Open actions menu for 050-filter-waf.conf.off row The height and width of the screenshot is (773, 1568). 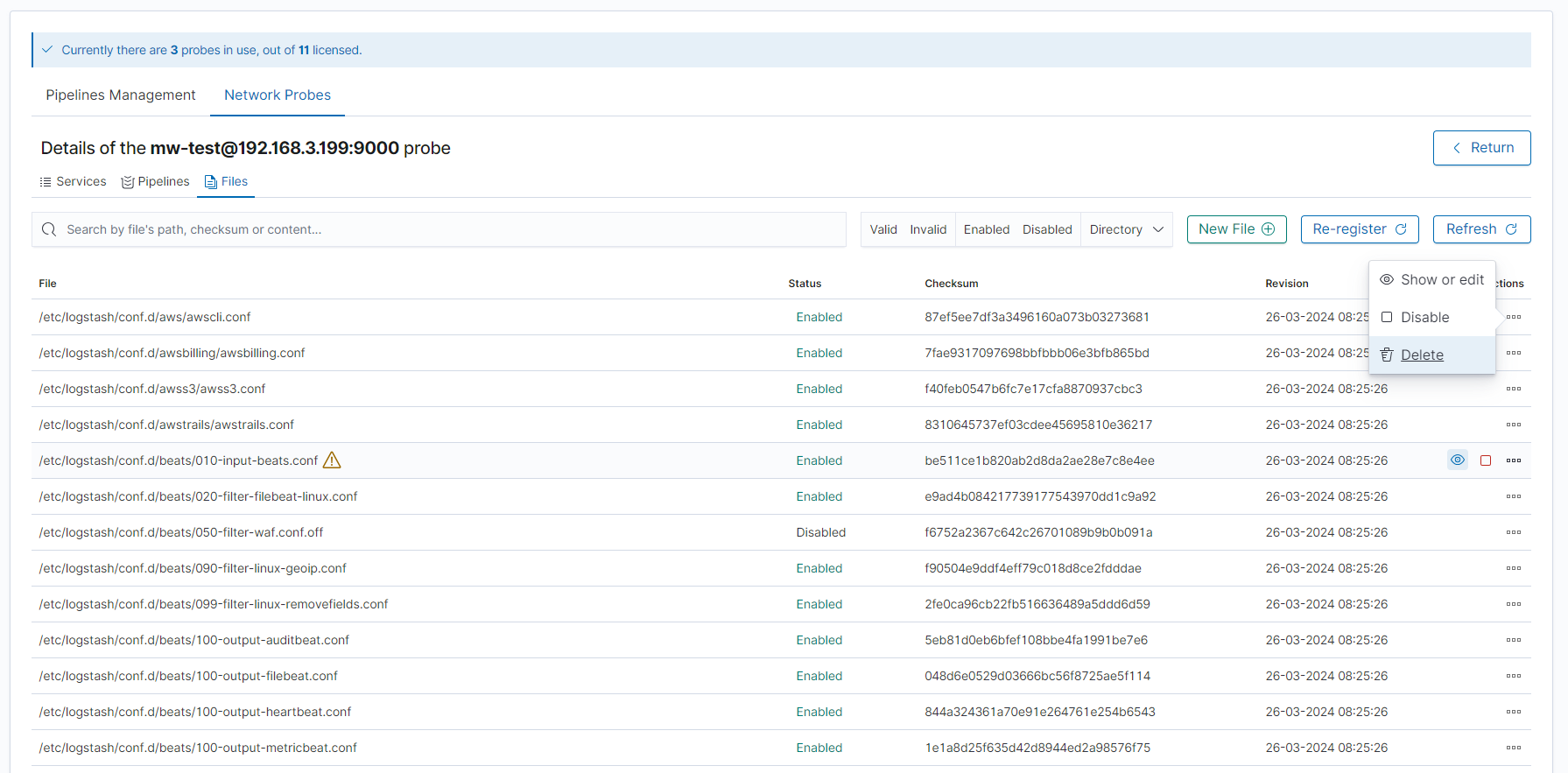[1513, 532]
